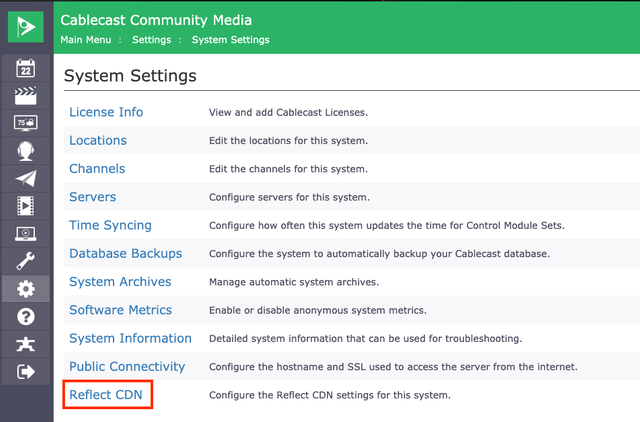Open License Info settings

click(106, 112)
